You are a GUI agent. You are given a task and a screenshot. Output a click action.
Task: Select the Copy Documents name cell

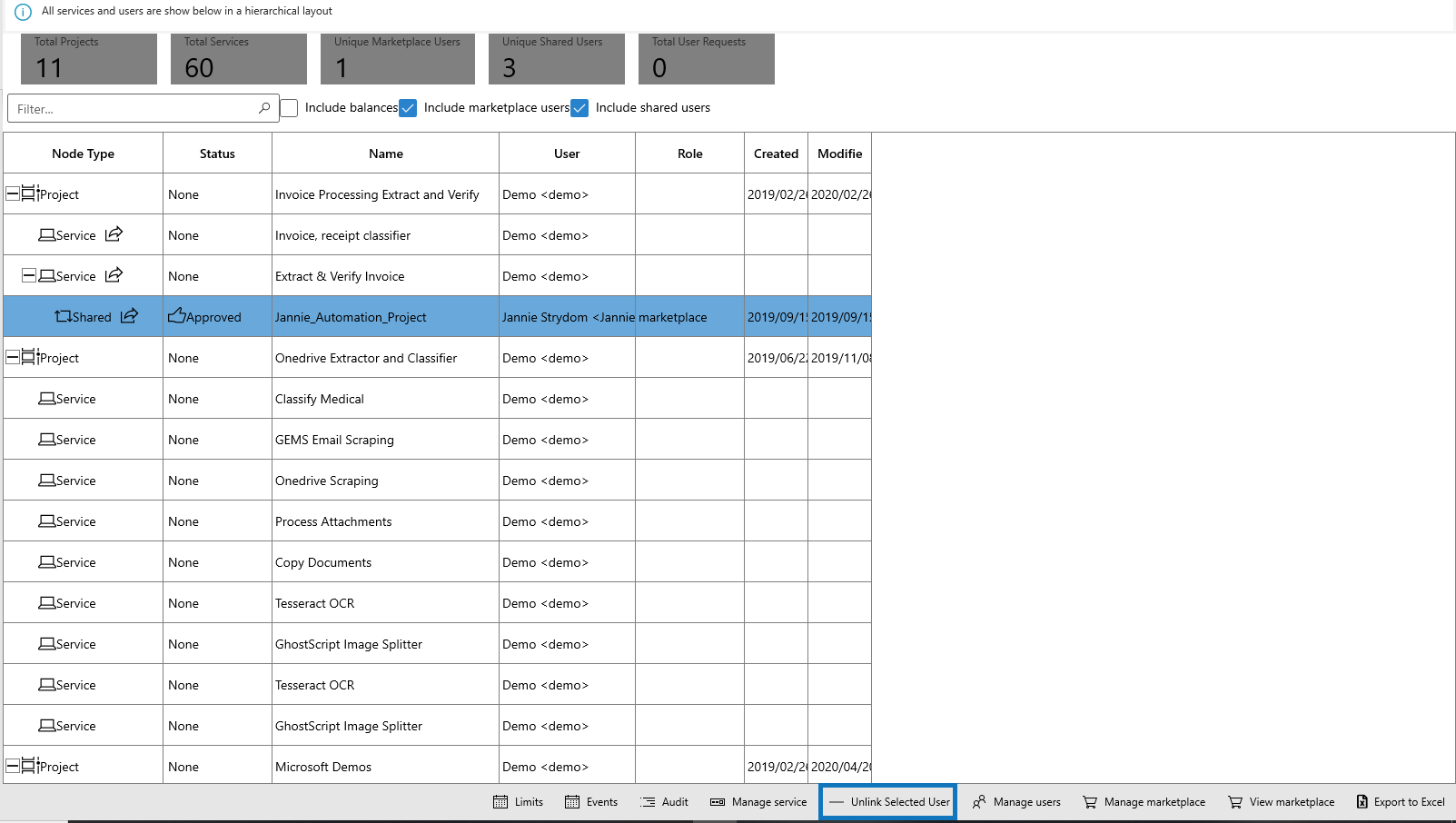[x=386, y=561]
